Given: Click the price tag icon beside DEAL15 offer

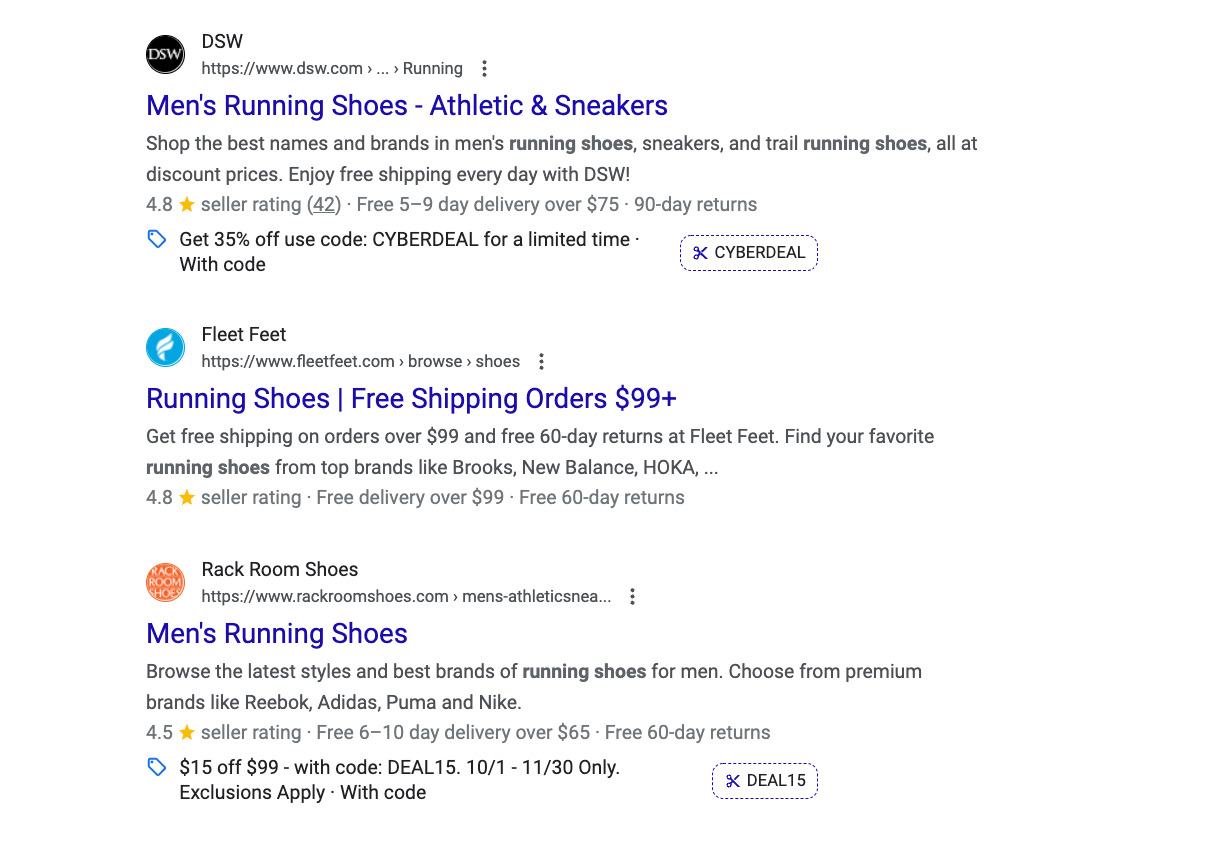Looking at the screenshot, I should click(157, 767).
